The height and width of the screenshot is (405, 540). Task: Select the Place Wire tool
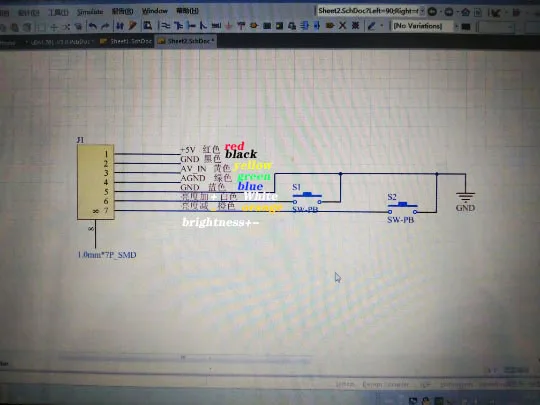click(x=166, y=26)
